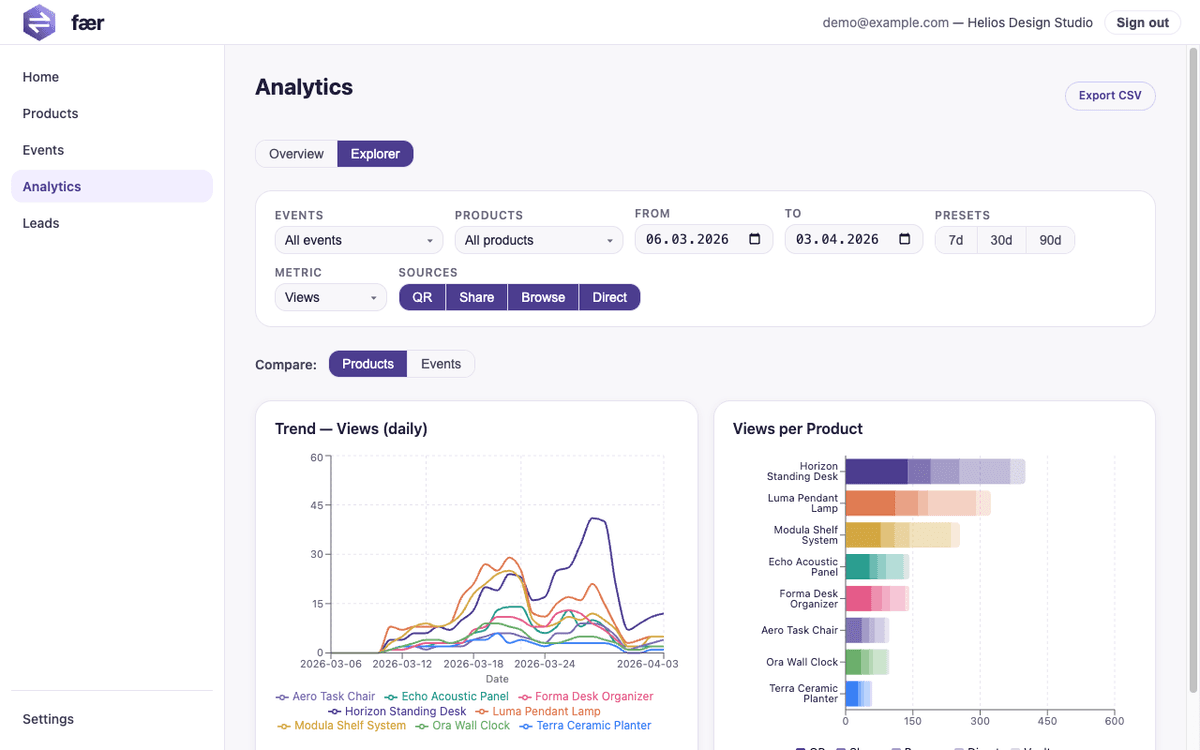This screenshot has width=1200, height=750.
Task: Click the FROM date input field
Action: click(690, 238)
